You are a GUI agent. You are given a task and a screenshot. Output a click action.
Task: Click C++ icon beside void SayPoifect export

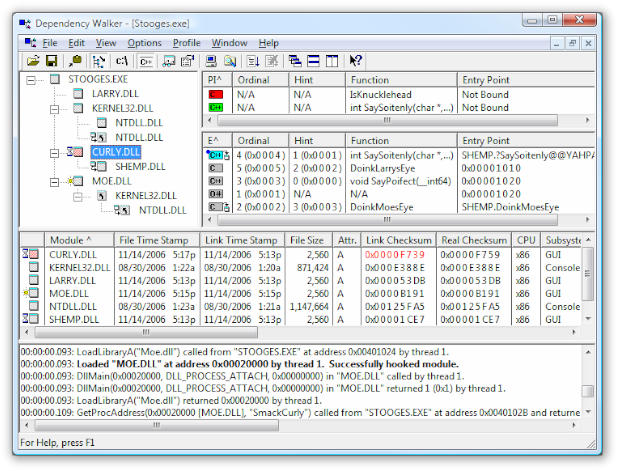point(216,181)
